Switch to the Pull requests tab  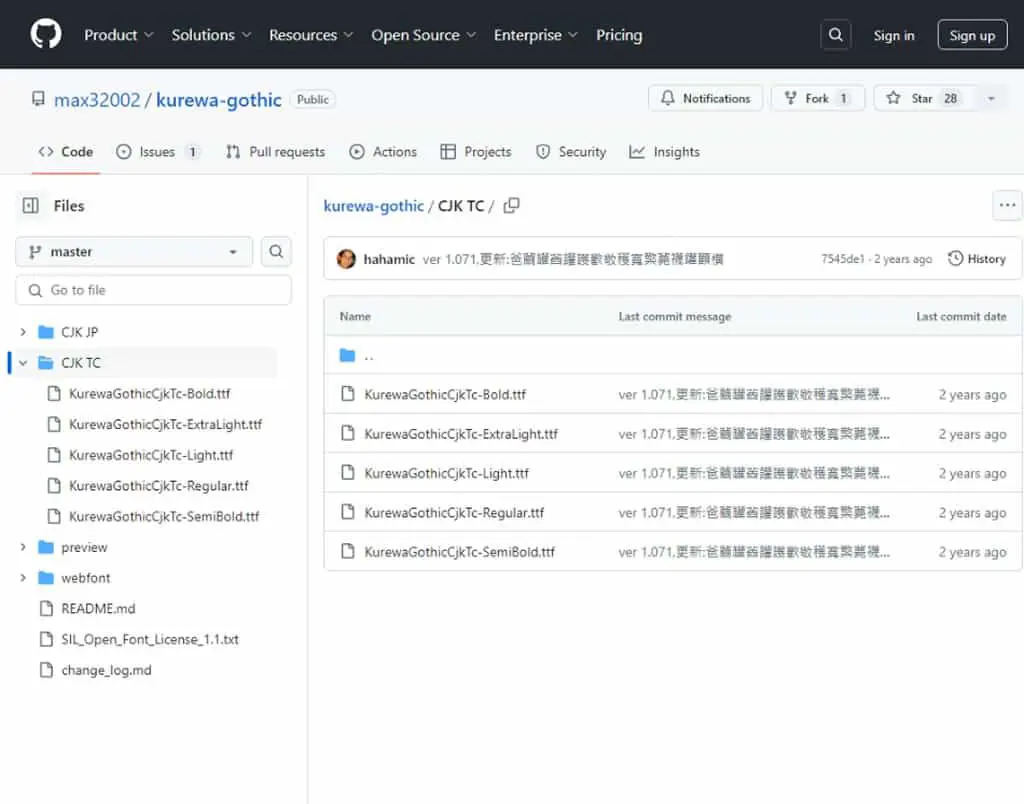[x=275, y=152]
